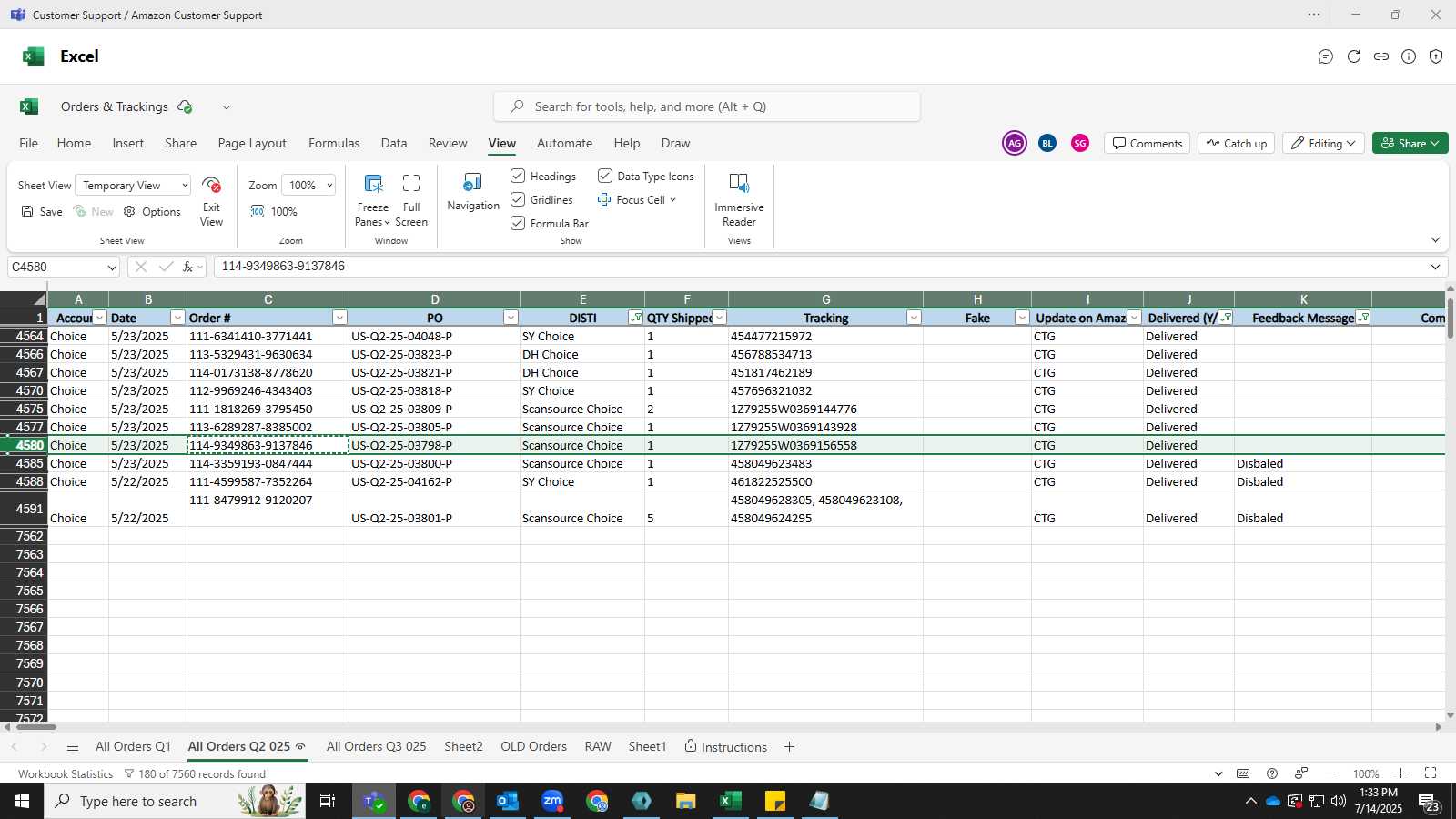Toggle the Formula Bar checkbox
Viewport: 1456px width, 819px height.
518,223
